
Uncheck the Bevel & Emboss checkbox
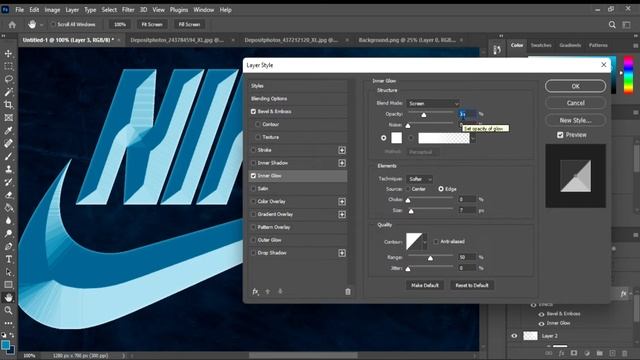coord(253,111)
